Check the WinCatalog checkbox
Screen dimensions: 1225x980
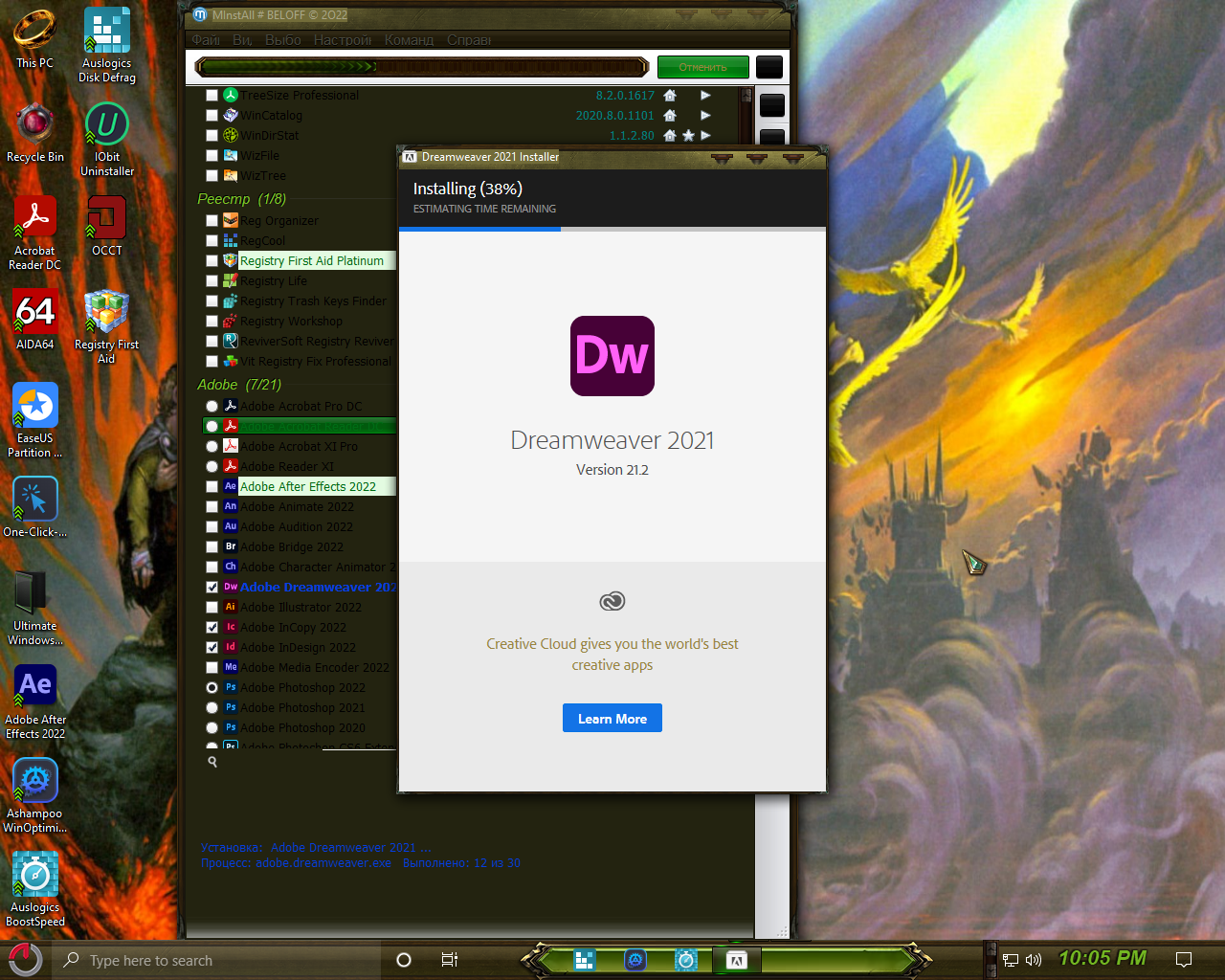point(212,116)
